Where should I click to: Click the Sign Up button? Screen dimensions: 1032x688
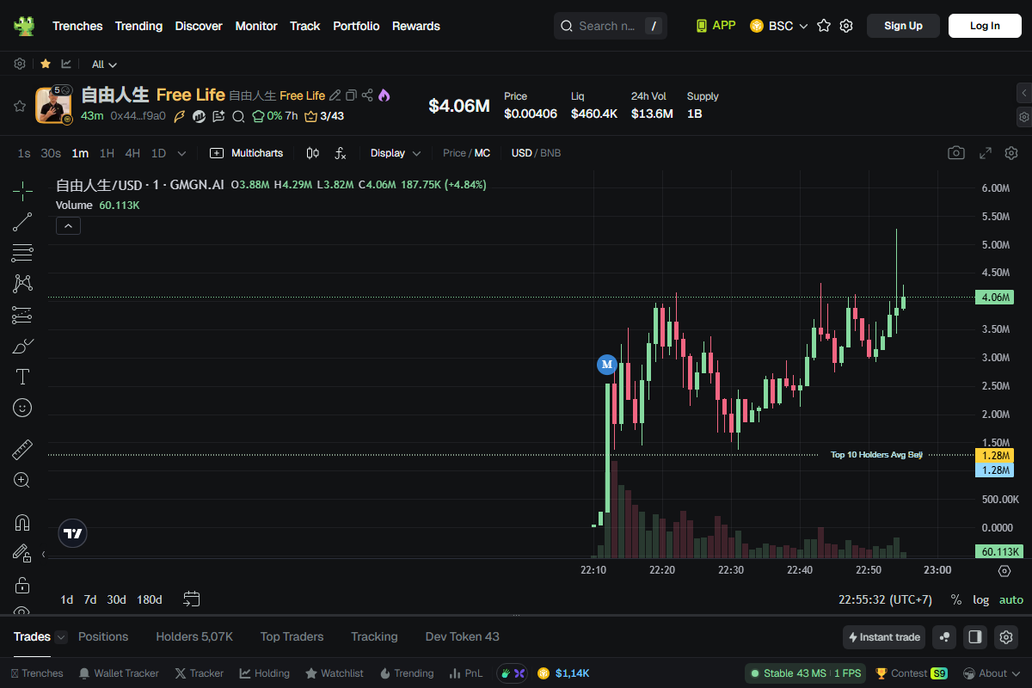tap(903, 26)
